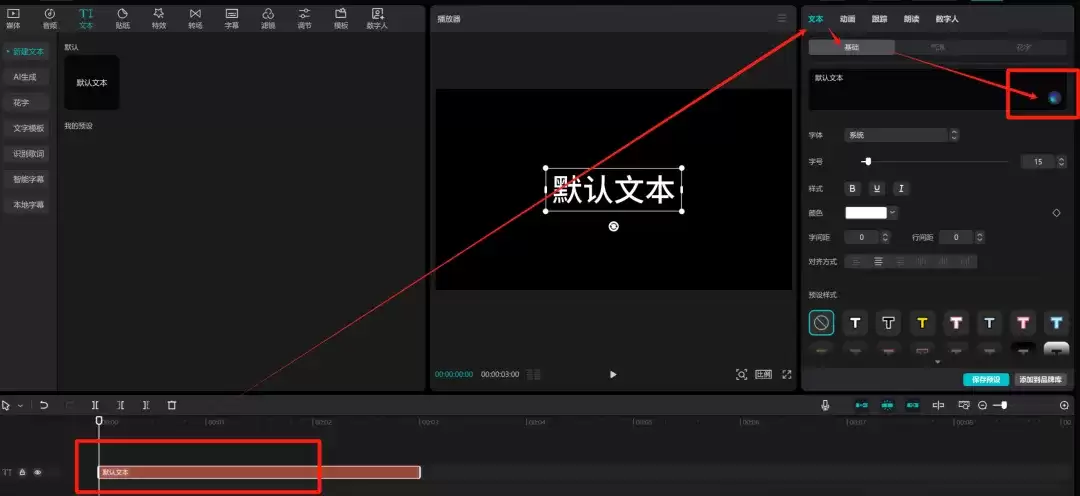Toggle the lock icon on text track
The image size is (1080, 496).
(23, 473)
